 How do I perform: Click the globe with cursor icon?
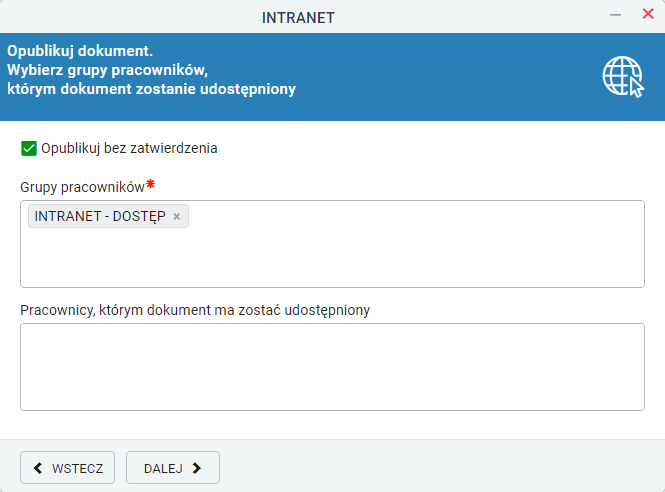coord(623,77)
